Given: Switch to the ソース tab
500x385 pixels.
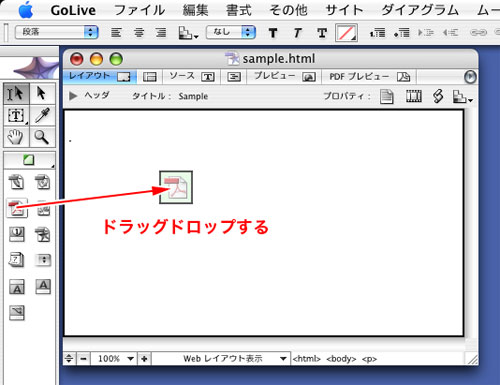Looking at the screenshot, I should [192, 77].
